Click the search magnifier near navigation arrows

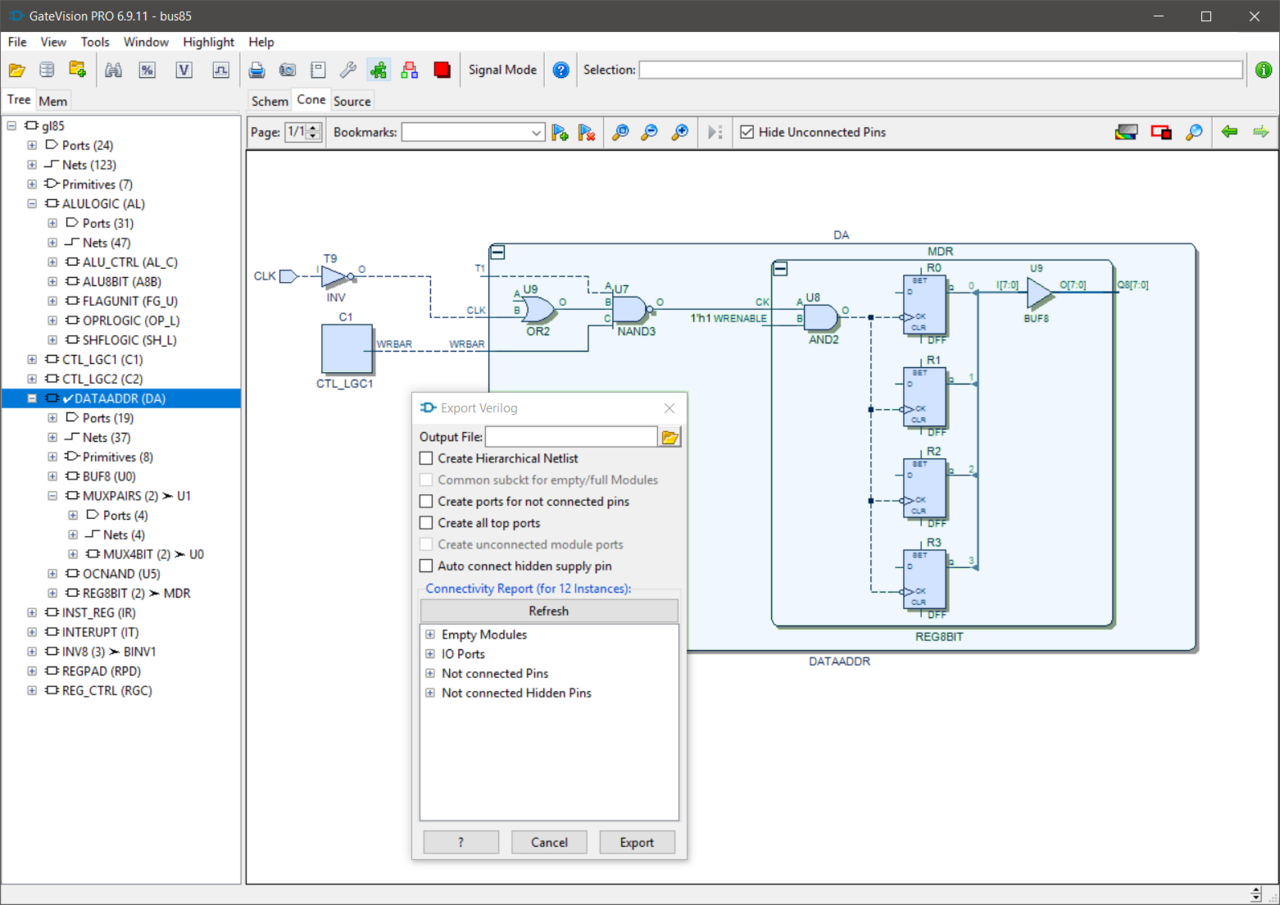coord(1194,132)
